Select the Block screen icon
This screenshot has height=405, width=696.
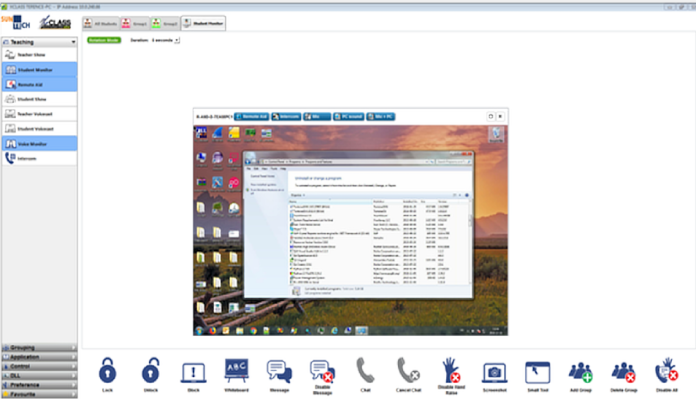tap(194, 372)
